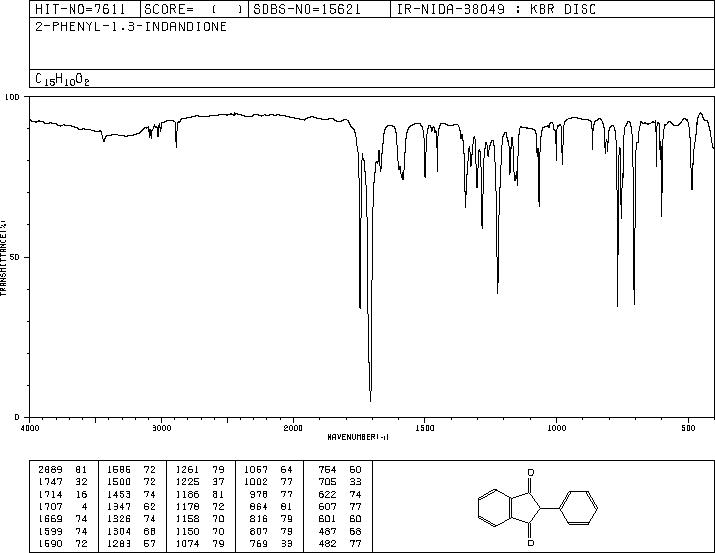Select the 622 peak entry in the table
Viewport: 715px width, 553px height.
tap(340, 494)
